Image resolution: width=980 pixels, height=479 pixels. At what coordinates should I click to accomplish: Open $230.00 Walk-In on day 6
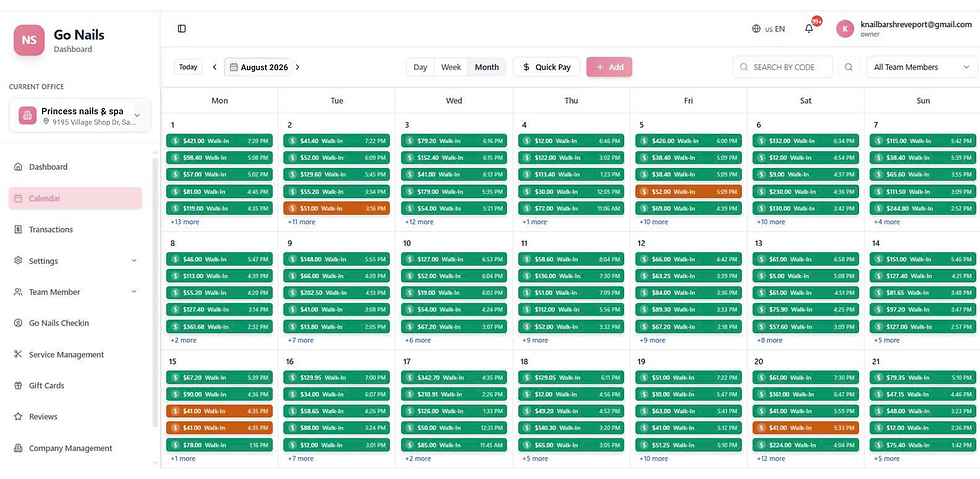(x=806, y=191)
